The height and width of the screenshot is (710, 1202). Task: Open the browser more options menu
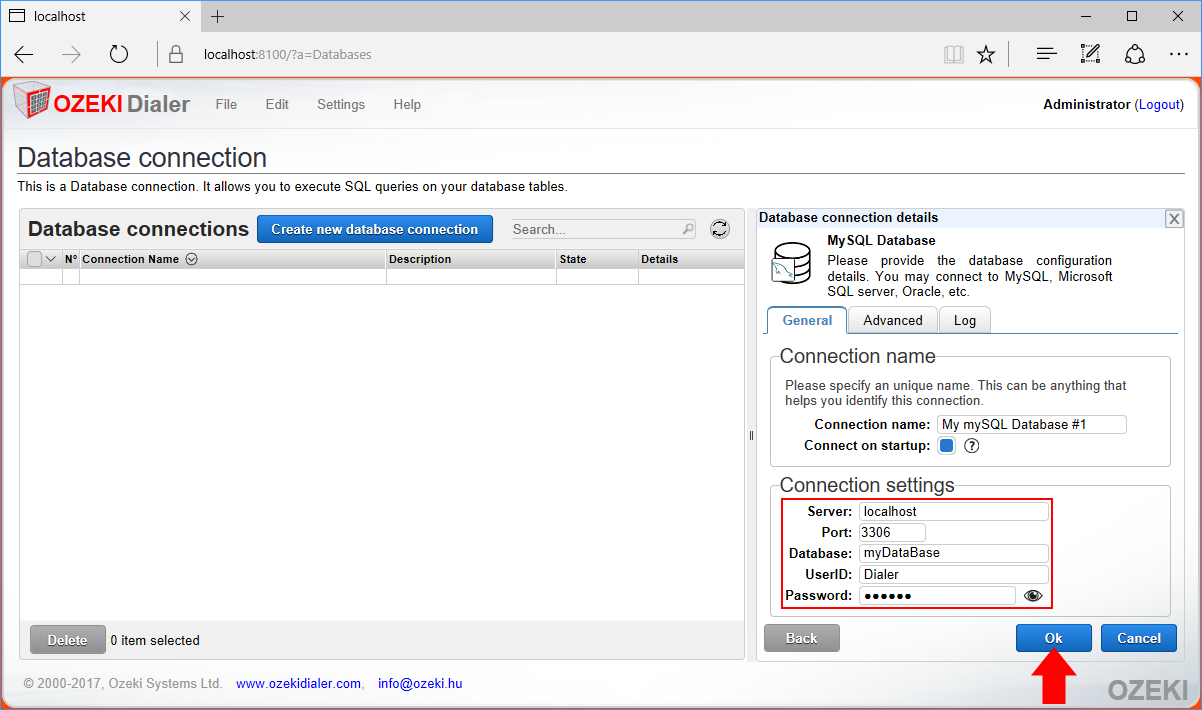coord(1178,54)
